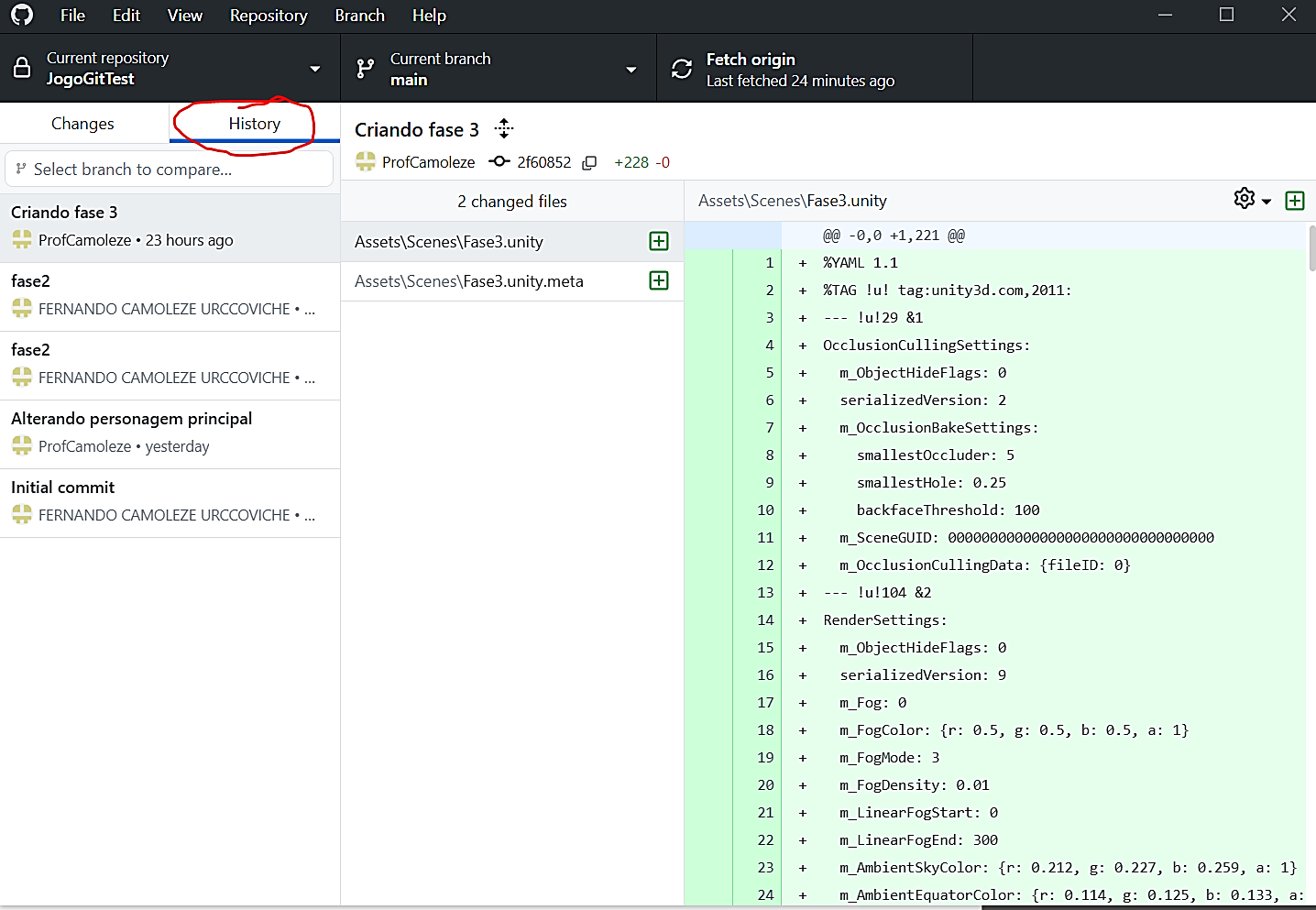
Task: Click the green plus icon in diff header
Action: coord(1294,201)
